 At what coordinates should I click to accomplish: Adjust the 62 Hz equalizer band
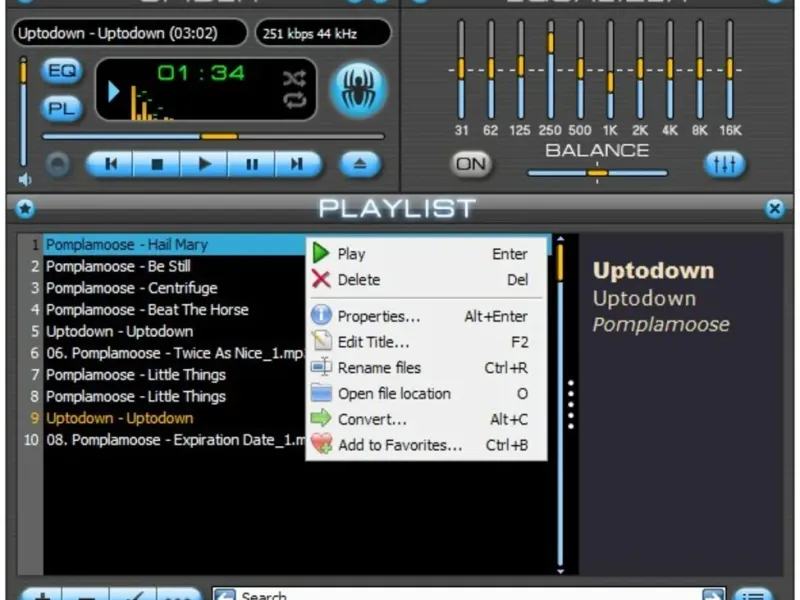tap(491, 69)
